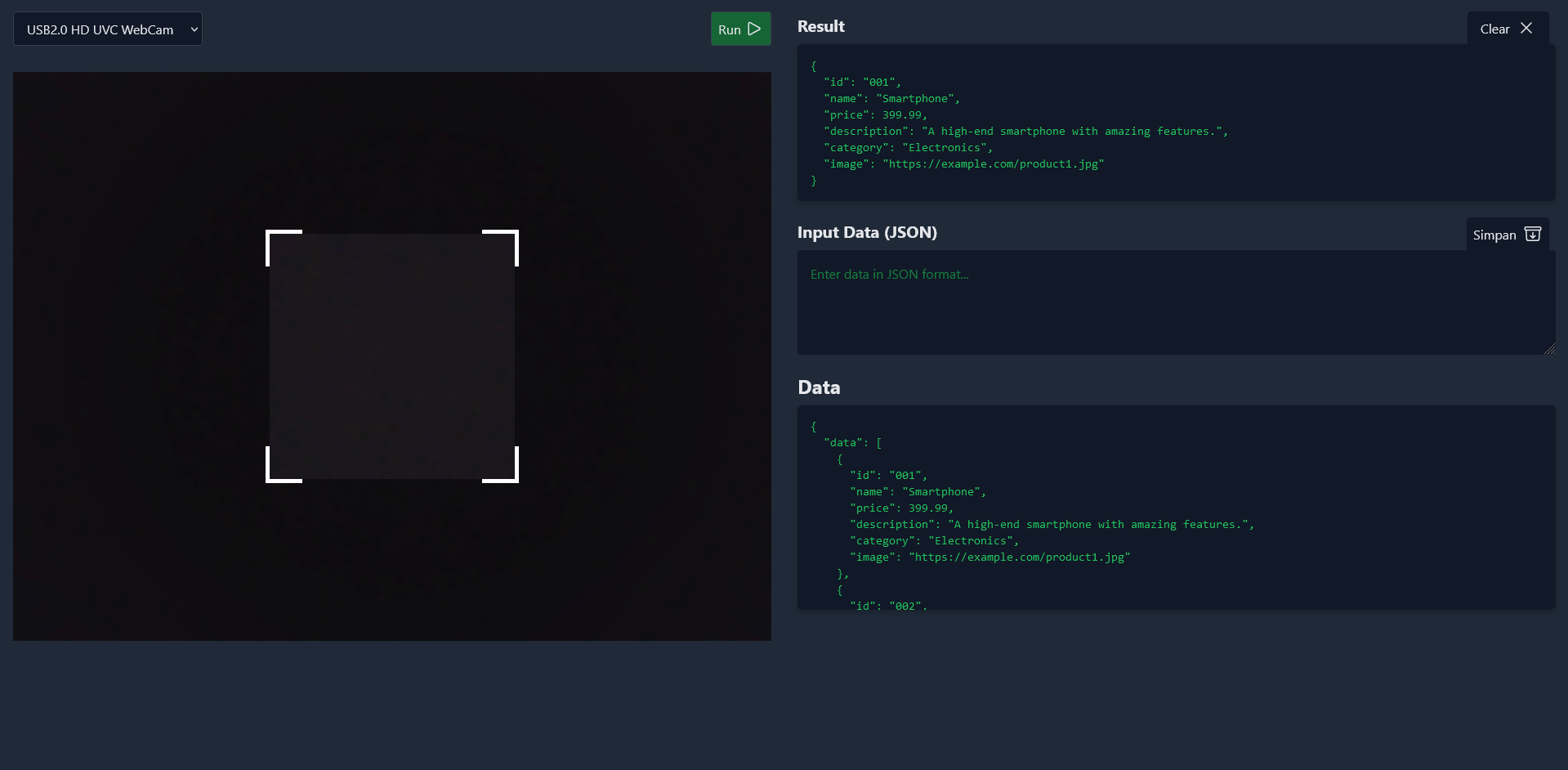This screenshot has width=1568, height=770.
Task: Open the USB2.0 HD UVC WebCam dropdown
Action: (x=108, y=29)
